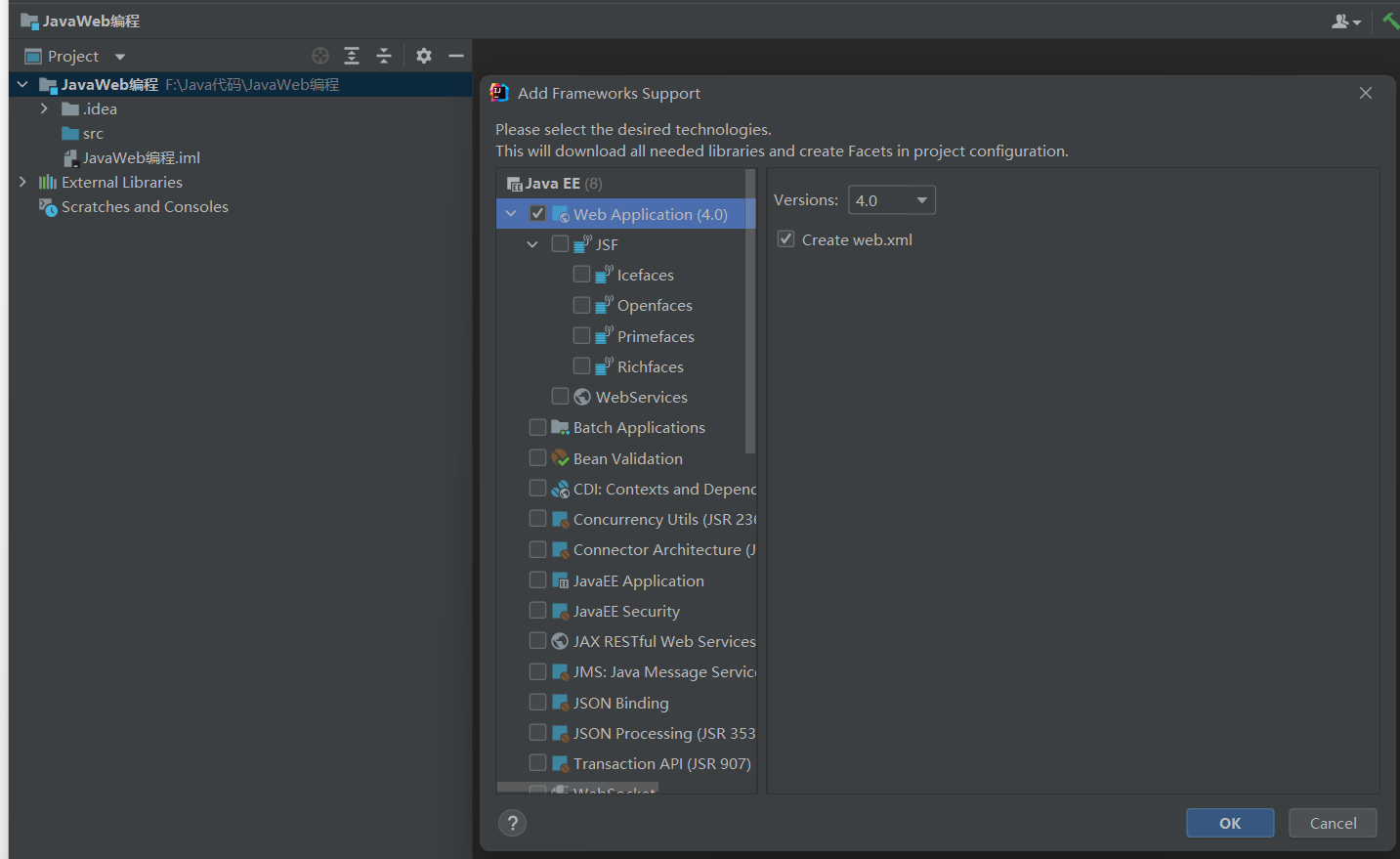Click the green build hammer icon
1400x859 pixels.
coord(1391,21)
